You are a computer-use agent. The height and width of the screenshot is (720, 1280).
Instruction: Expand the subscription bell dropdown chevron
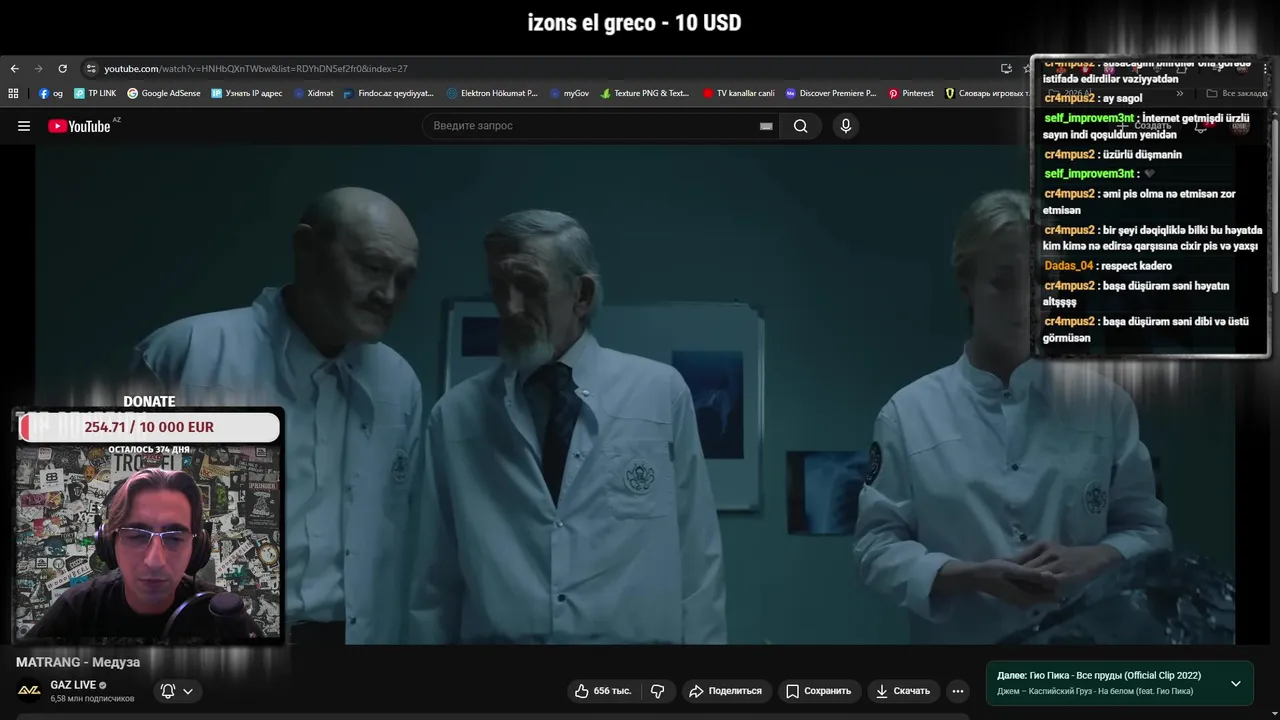188,691
